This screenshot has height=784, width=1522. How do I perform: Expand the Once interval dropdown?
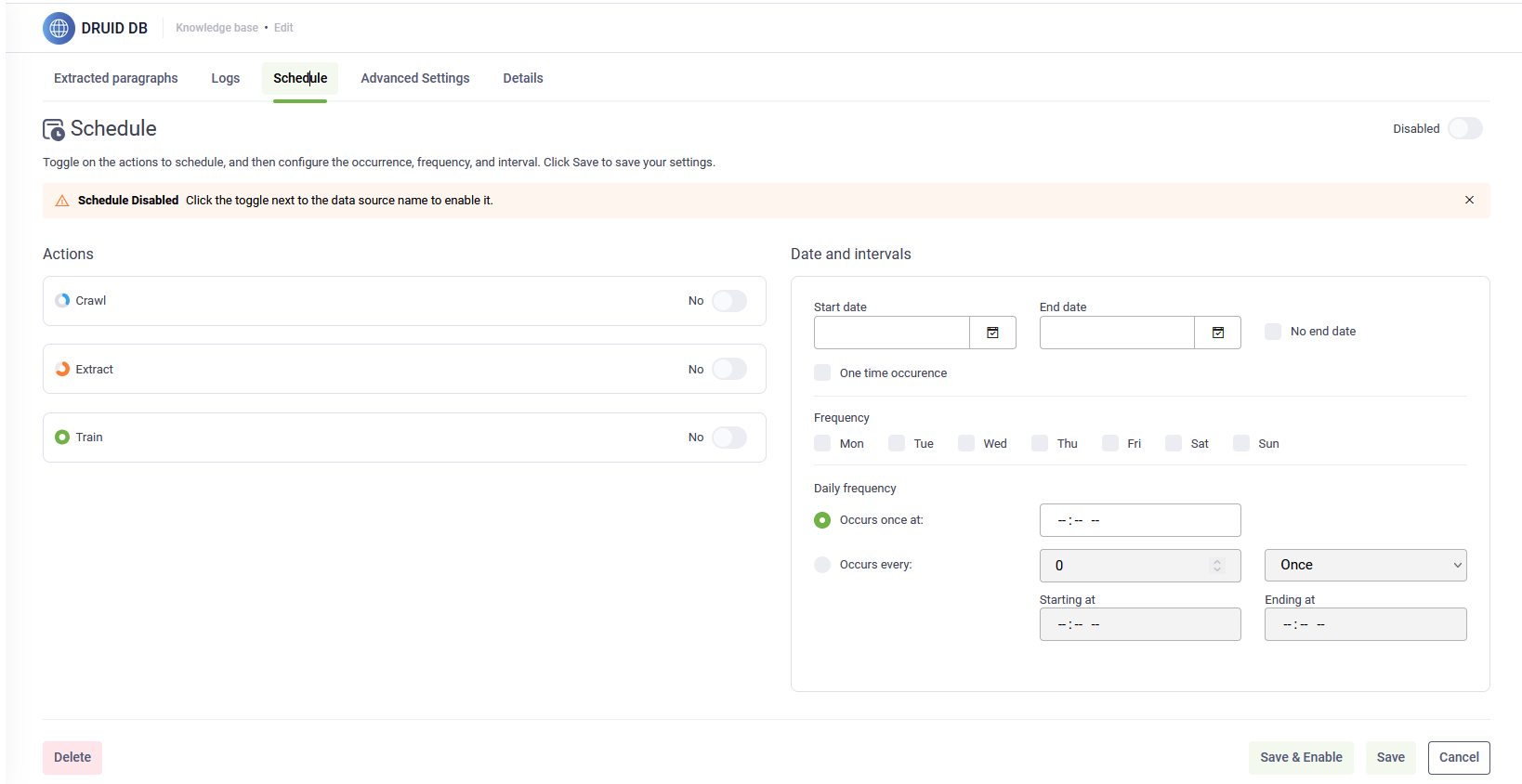click(1365, 565)
